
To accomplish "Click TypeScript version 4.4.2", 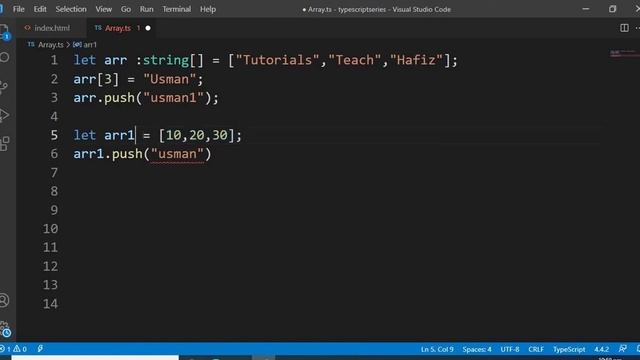I will pyautogui.click(x=601, y=349).
